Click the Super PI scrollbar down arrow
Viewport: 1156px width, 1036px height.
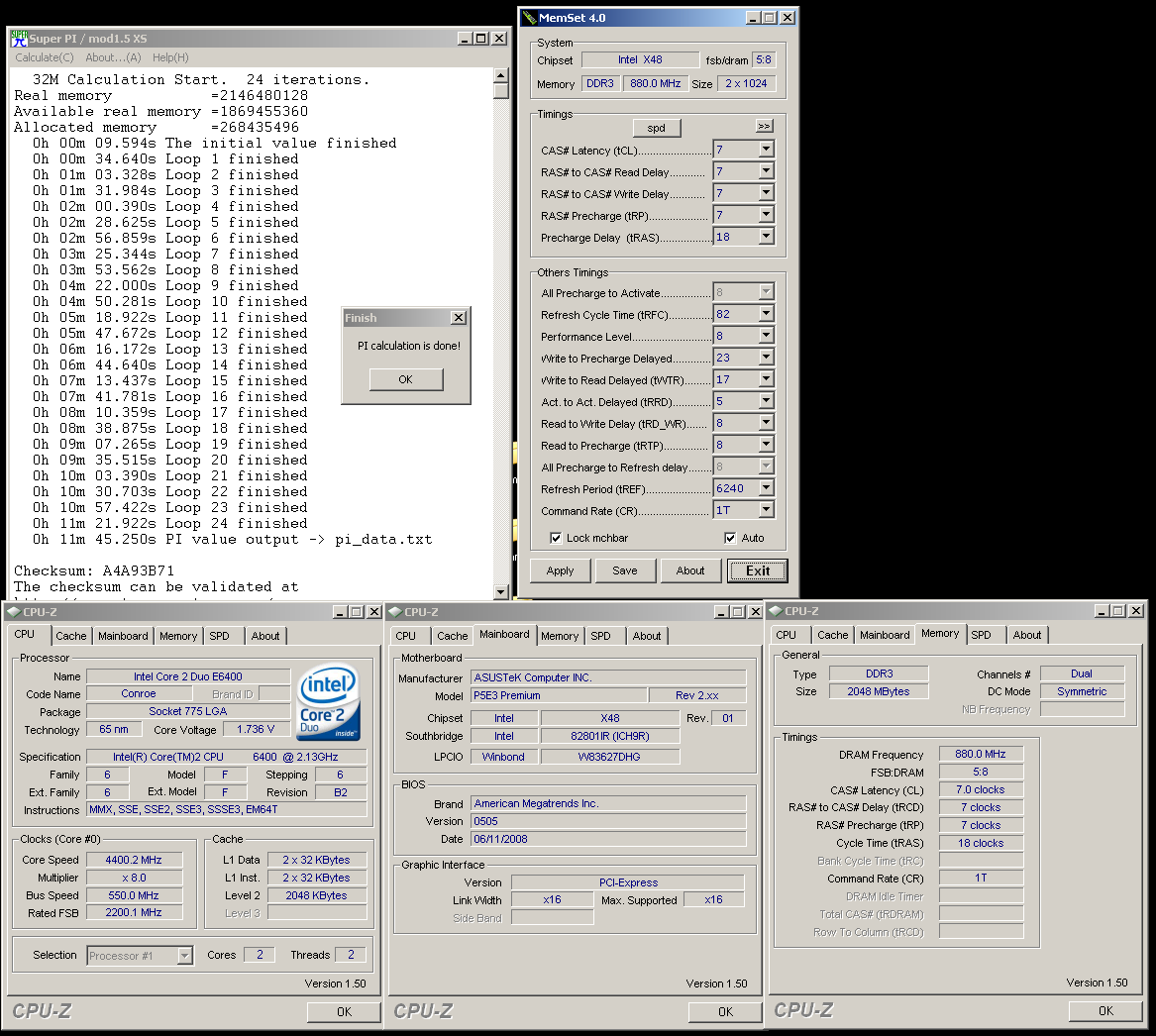pos(500,592)
